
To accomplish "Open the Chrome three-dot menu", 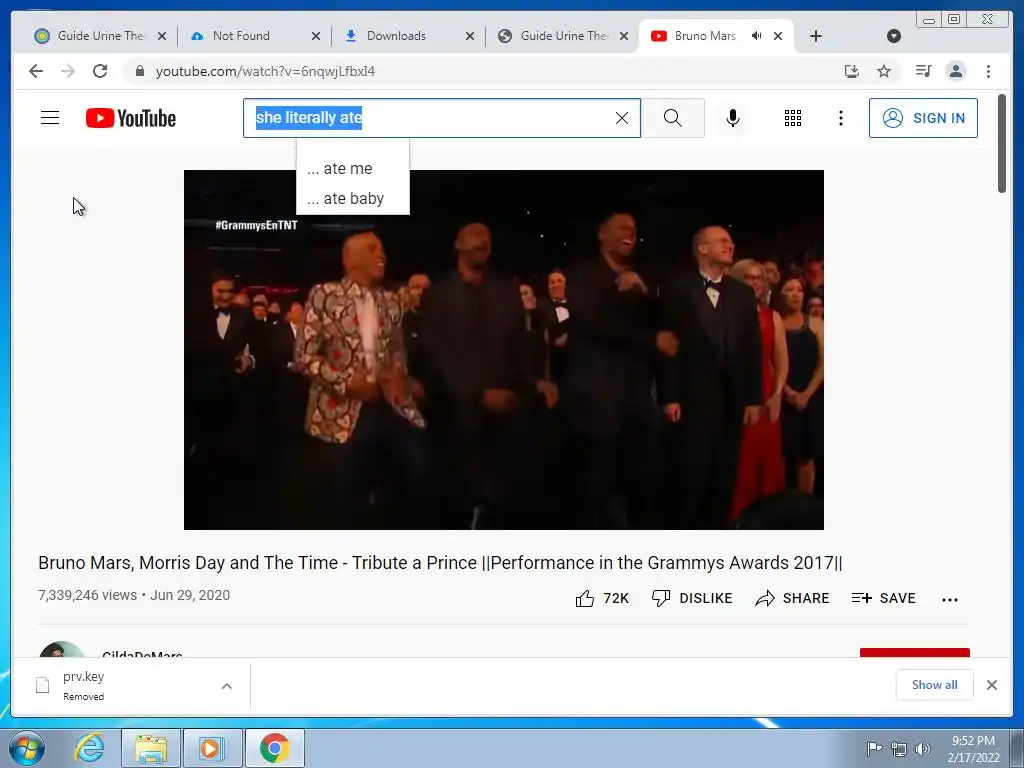I will coord(988,71).
